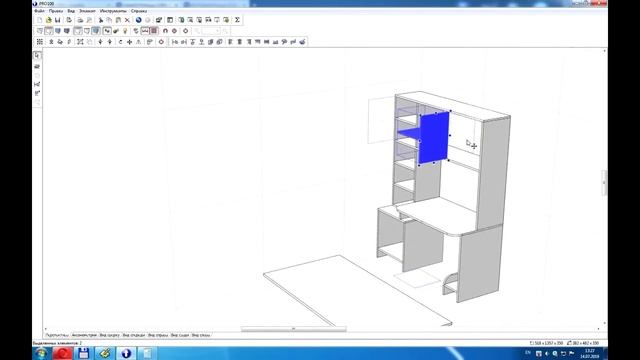This screenshot has height=360, width=640.
Task: Create a new project with the blank page icon
Action: point(40,20)
